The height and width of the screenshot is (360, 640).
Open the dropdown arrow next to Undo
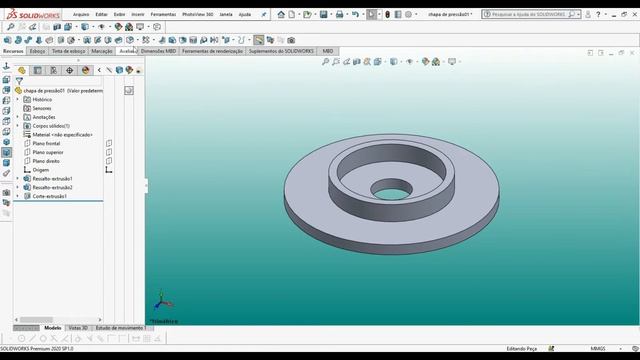point(362,15)
